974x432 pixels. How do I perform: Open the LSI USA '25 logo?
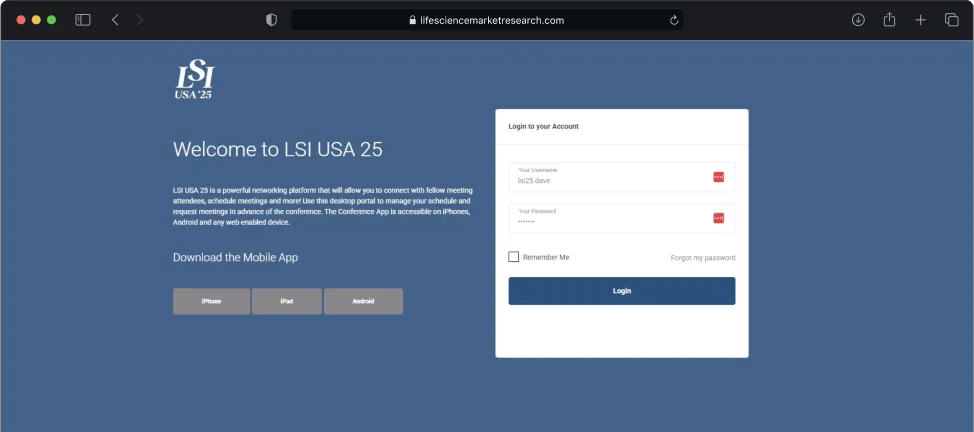195,81
